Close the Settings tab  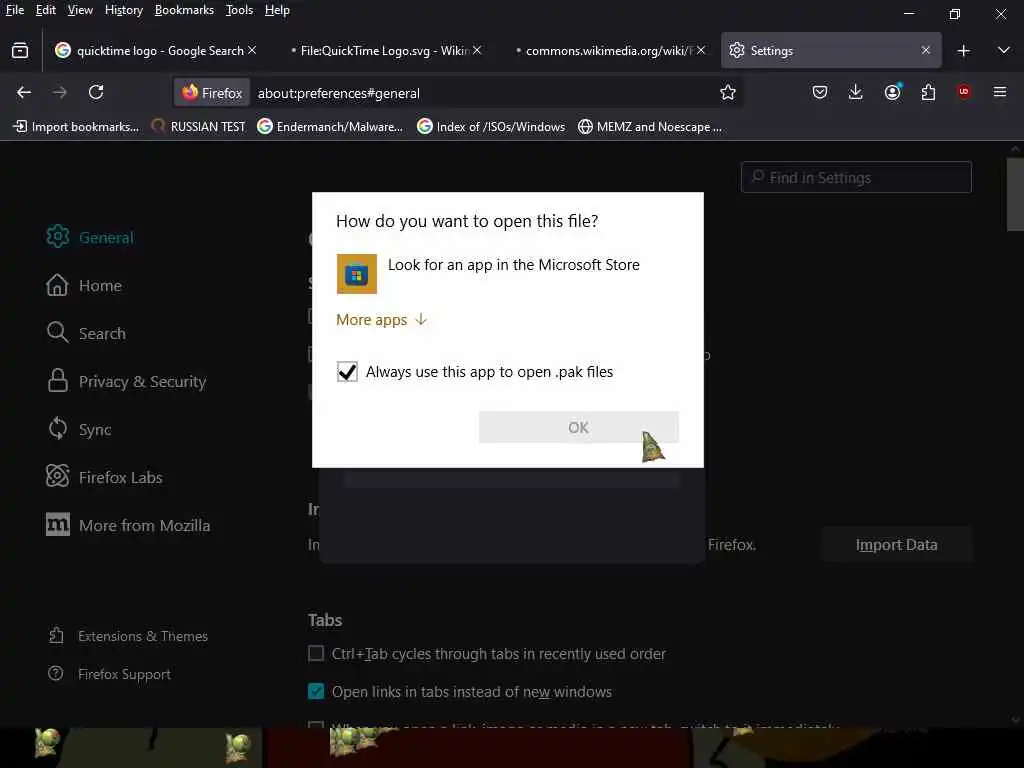(925, 50)
